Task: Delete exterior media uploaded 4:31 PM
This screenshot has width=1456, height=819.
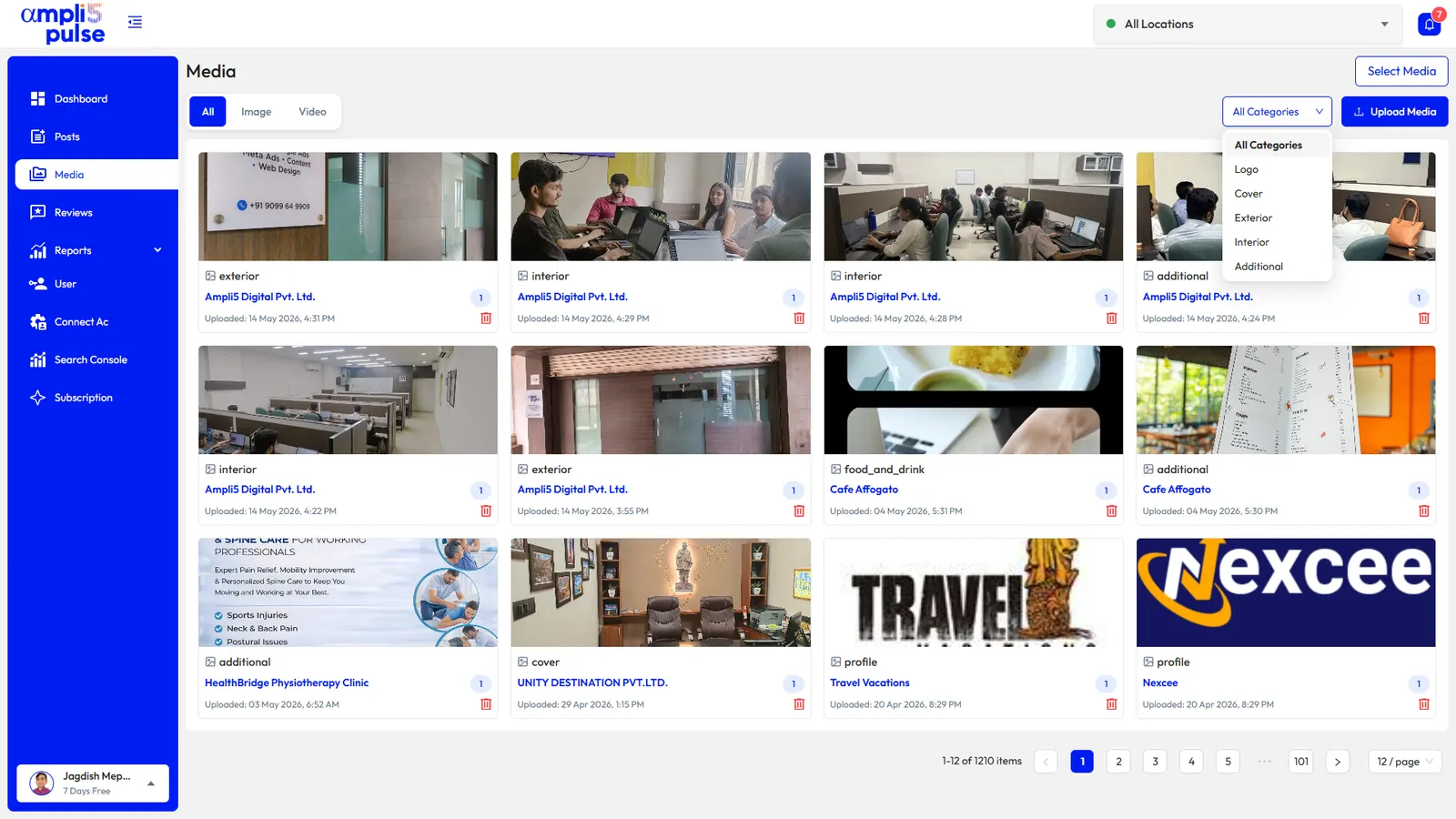Action: (486, 318)
